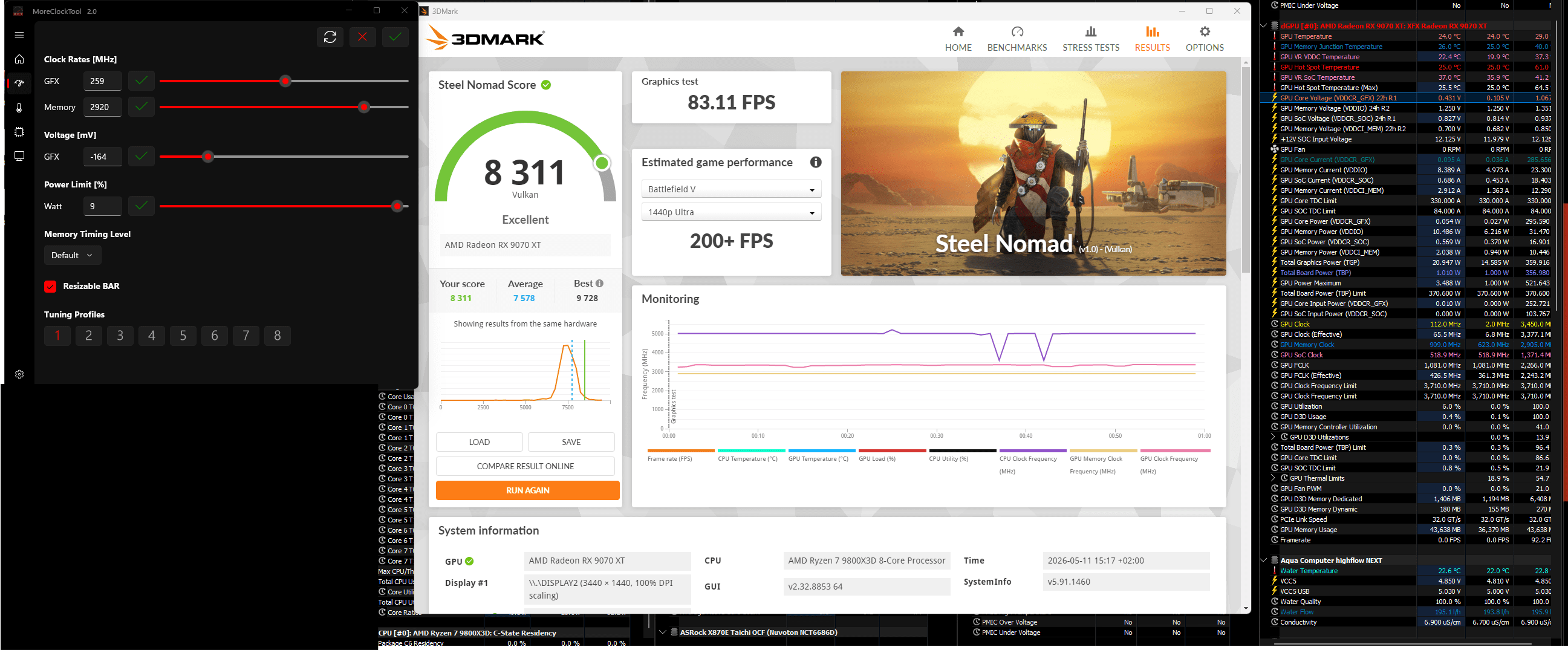Open the monitor icon page in MoreClockTool sidebar
Viewport: 1568px width, 650px height.
(19, 157)
